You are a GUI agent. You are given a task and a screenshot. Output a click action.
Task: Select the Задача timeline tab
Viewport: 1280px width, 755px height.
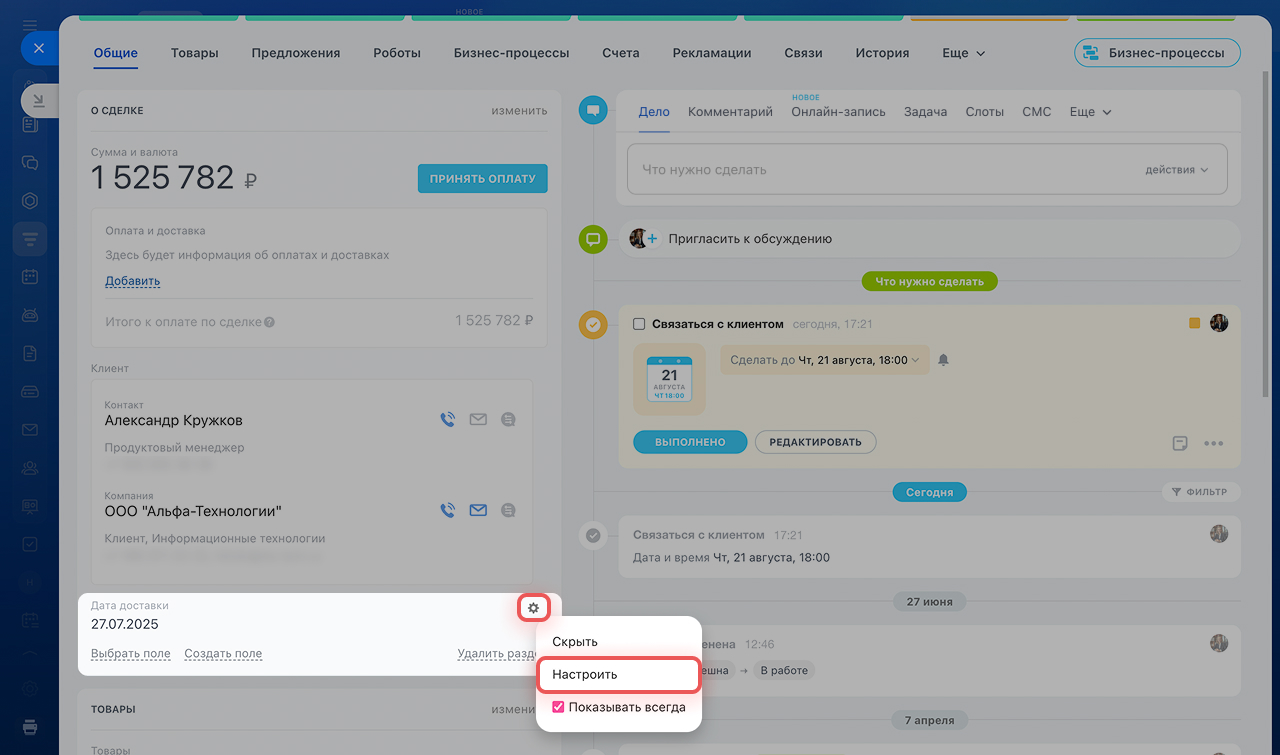pyautogui.click(x=925, y=112)
